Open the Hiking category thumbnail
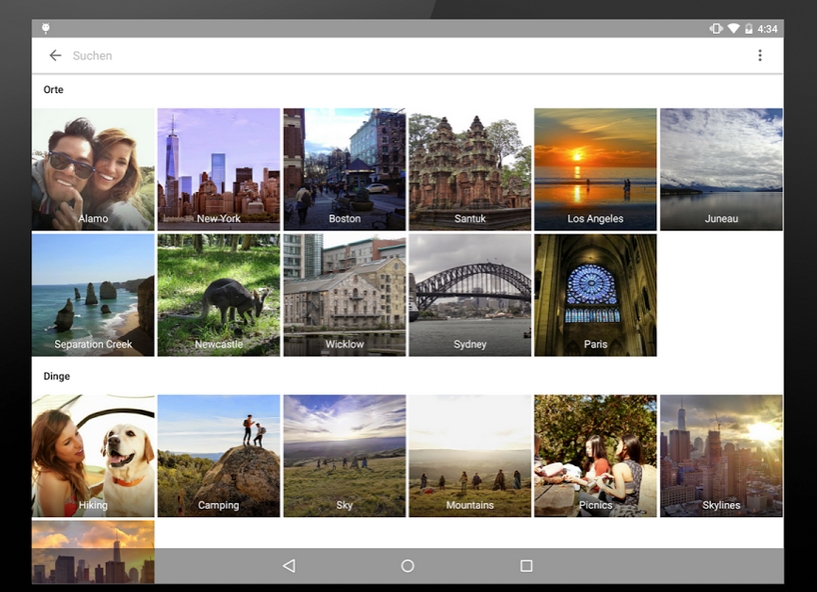The width and height of the screenshot is (817, 592). 93,456
